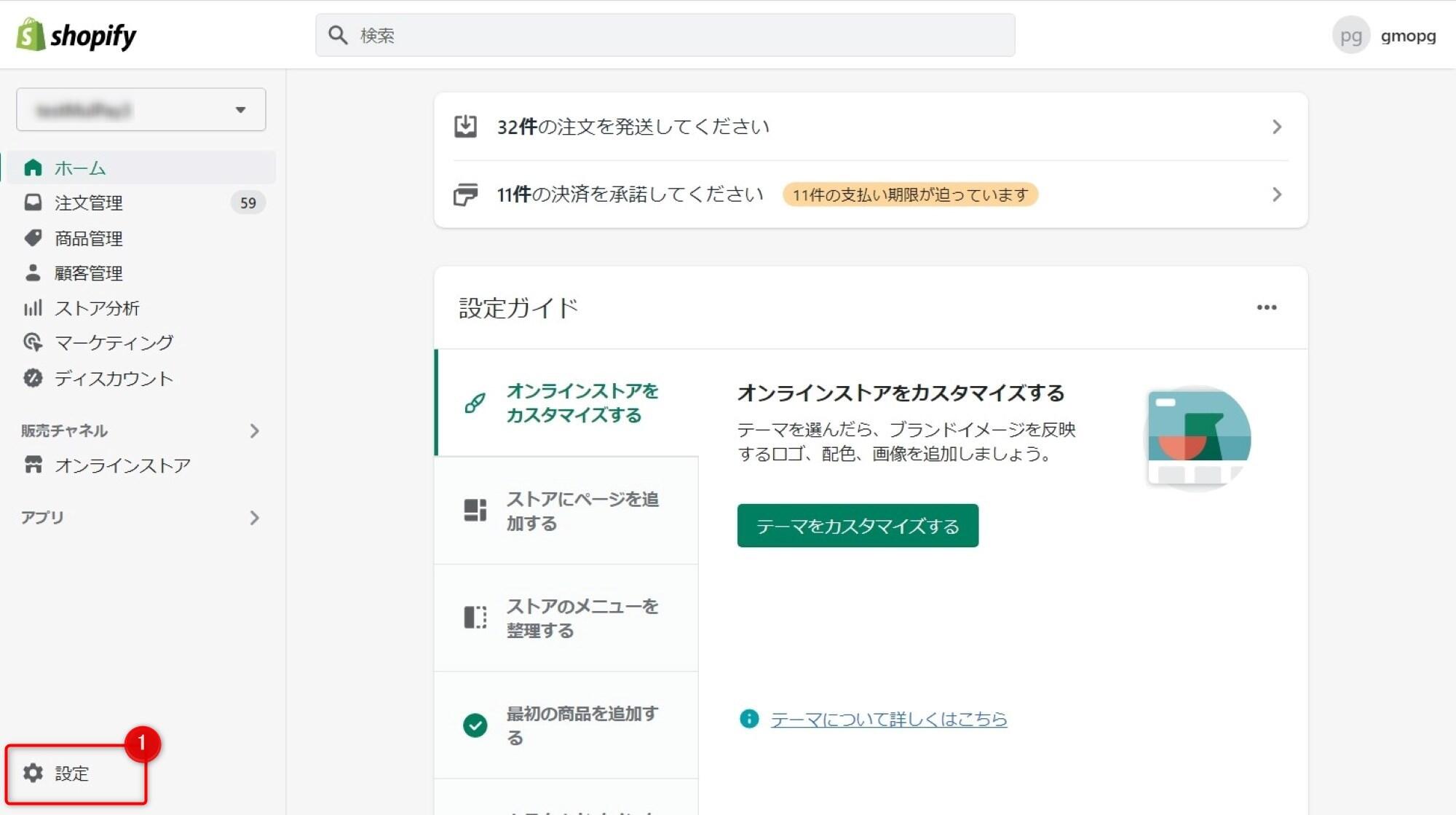
Task: Expand the store name dropdown
Action: tap(241, 109)
